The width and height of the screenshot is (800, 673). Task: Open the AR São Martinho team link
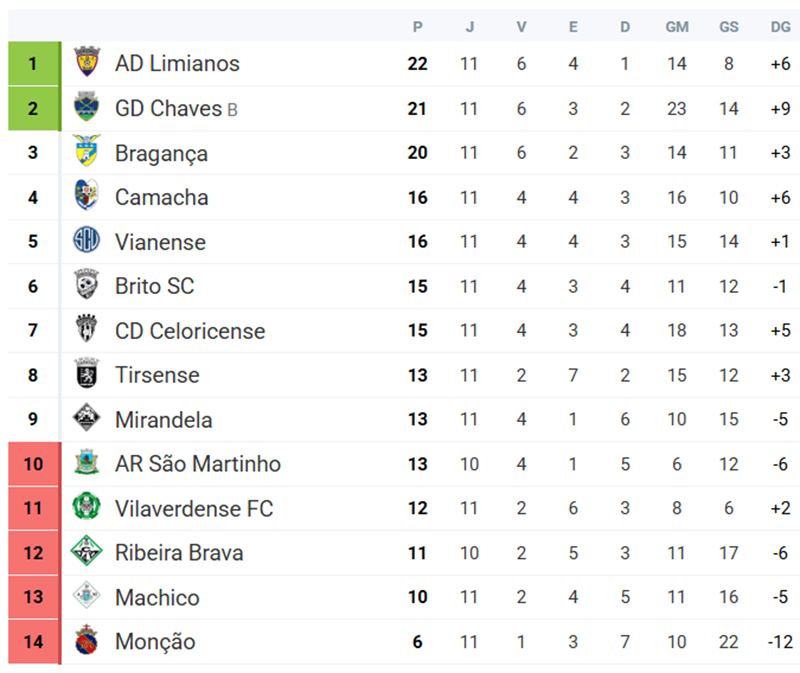click(x=198, y=464)
